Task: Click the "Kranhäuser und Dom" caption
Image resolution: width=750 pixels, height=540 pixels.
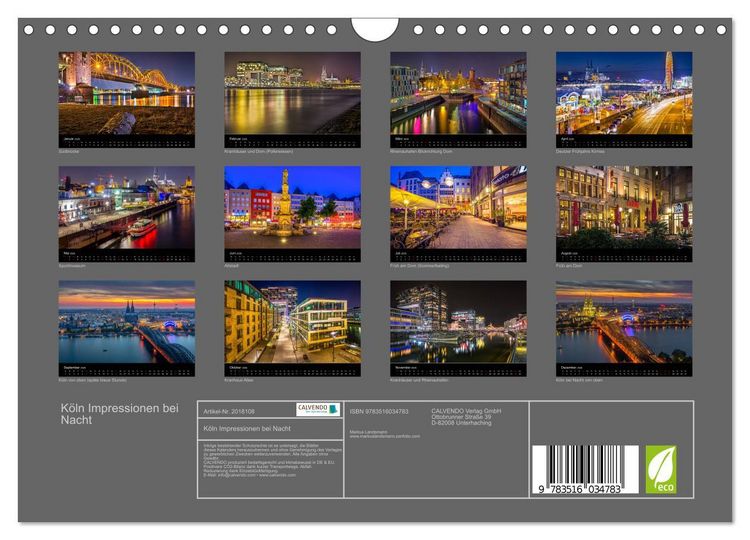Action: click(x=259, y=151)
